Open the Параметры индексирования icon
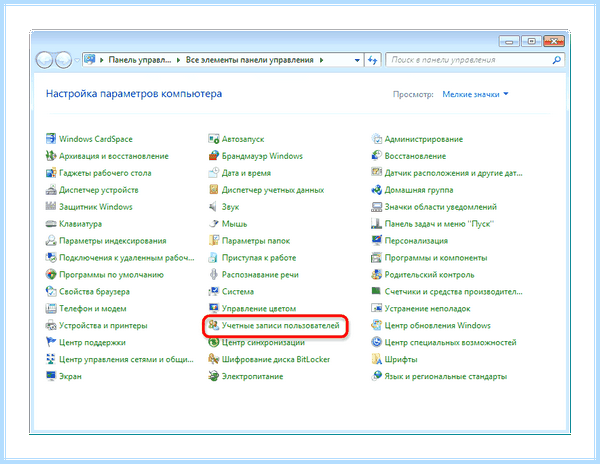 coord(51,240)
